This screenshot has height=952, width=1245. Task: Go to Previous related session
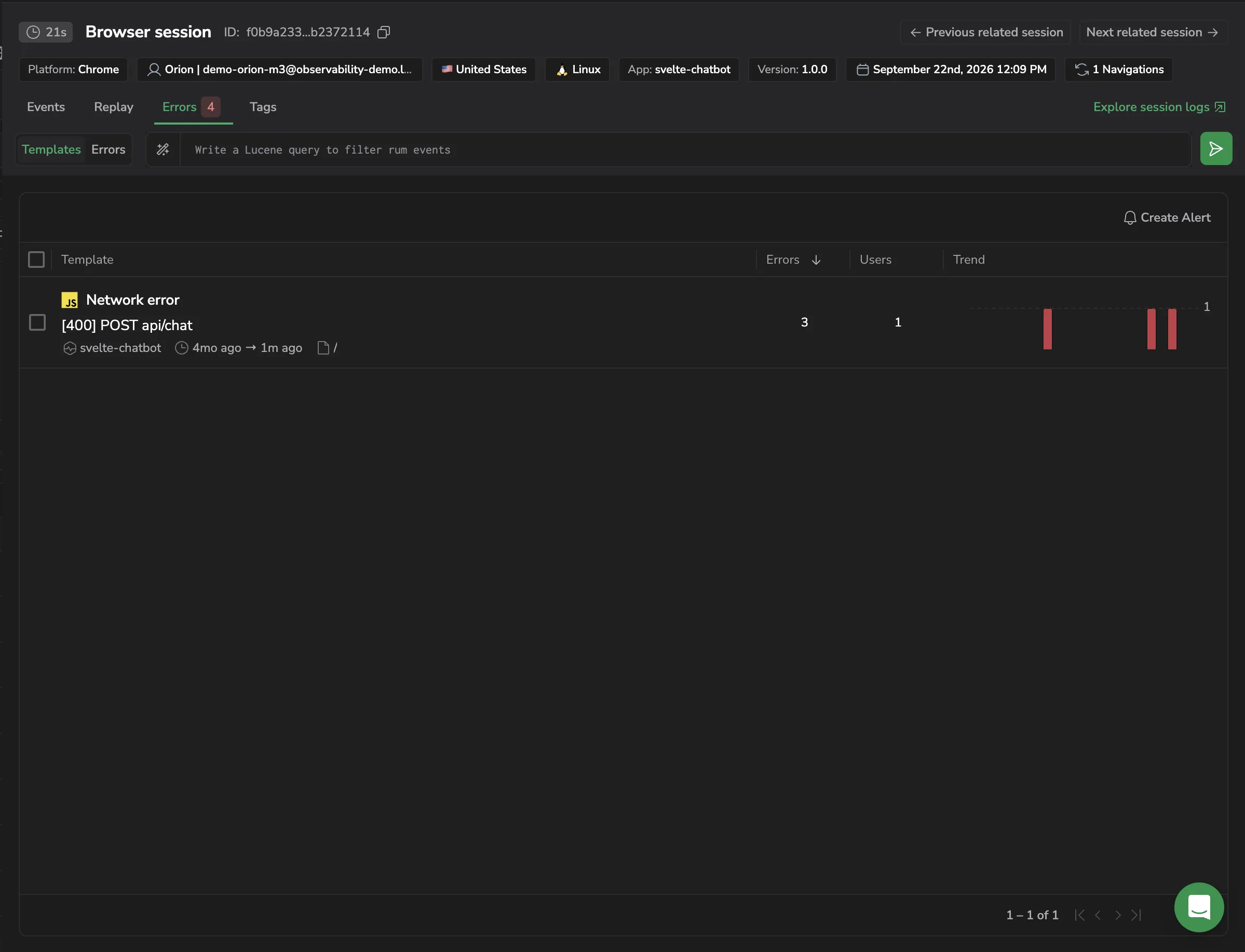point(986,32)
